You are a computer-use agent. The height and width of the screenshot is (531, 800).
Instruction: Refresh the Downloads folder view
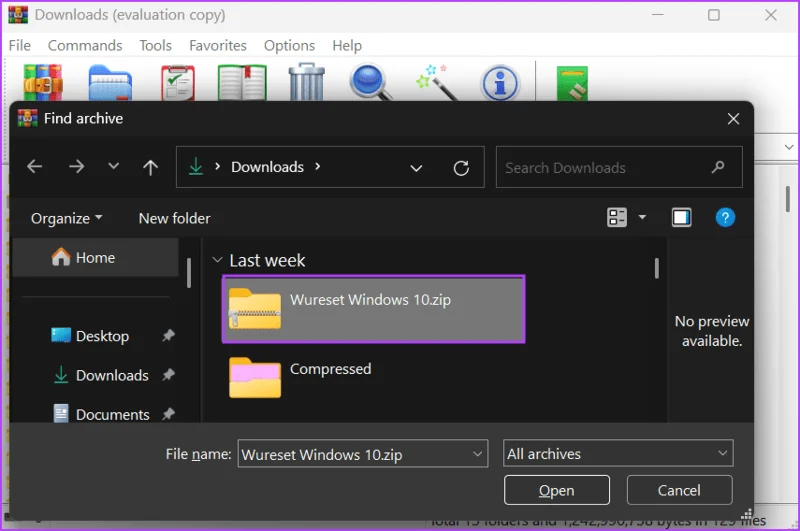pos(461,168)
